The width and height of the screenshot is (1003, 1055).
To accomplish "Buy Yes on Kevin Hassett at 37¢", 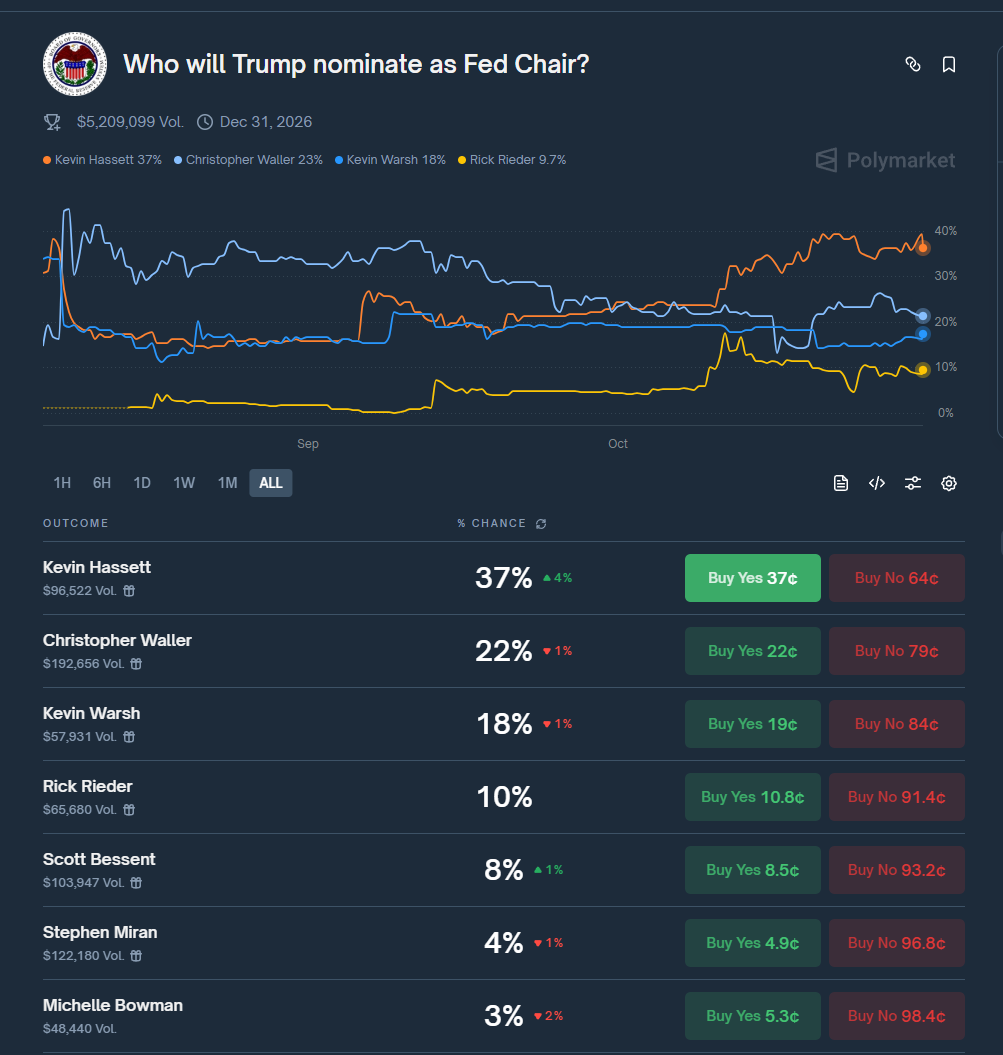I will tap(752, 578).
